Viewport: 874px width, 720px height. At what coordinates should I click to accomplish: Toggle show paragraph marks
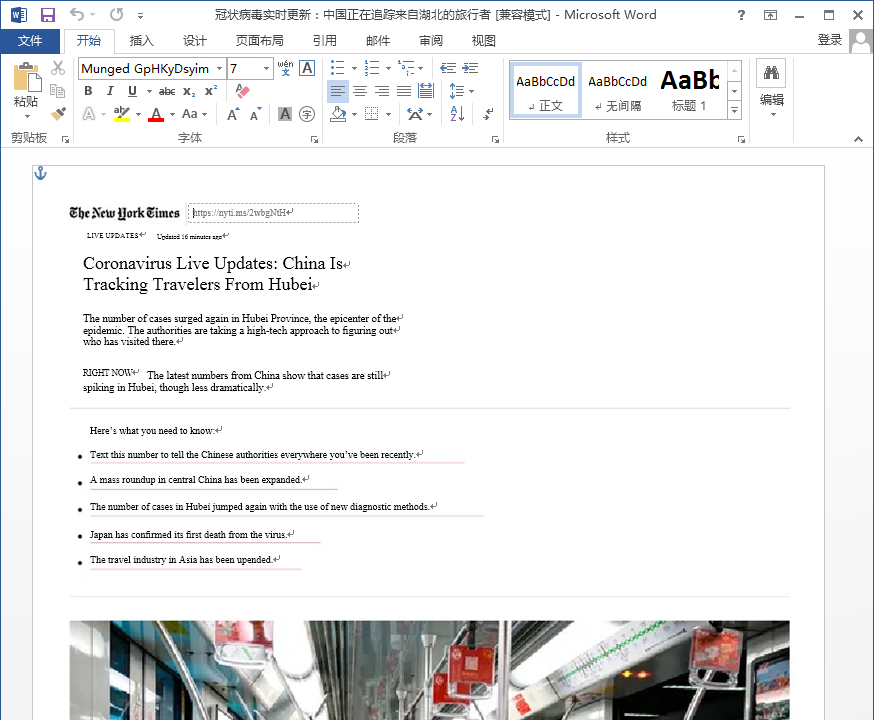coord(488,114)
